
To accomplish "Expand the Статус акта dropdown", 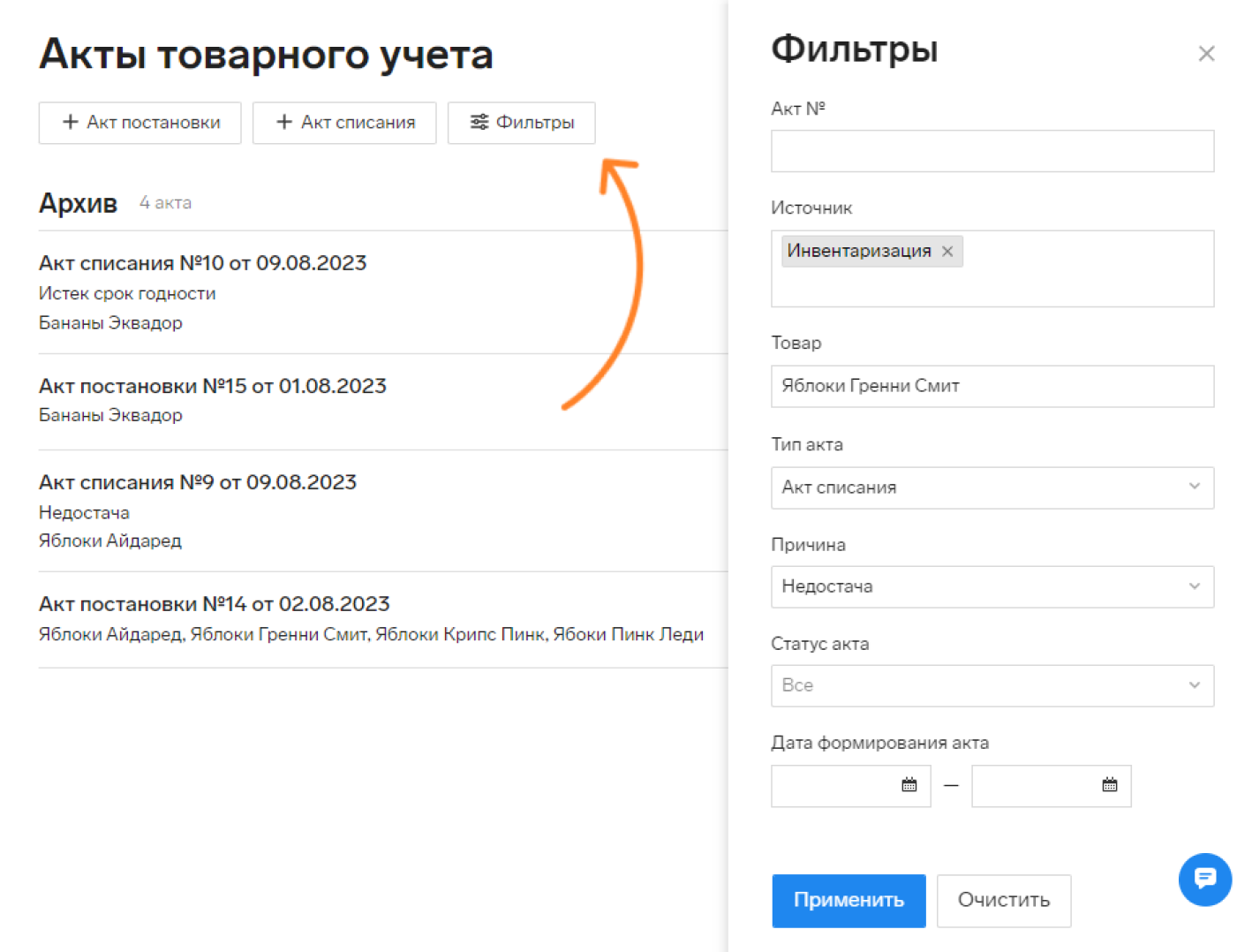I will 992,686.
